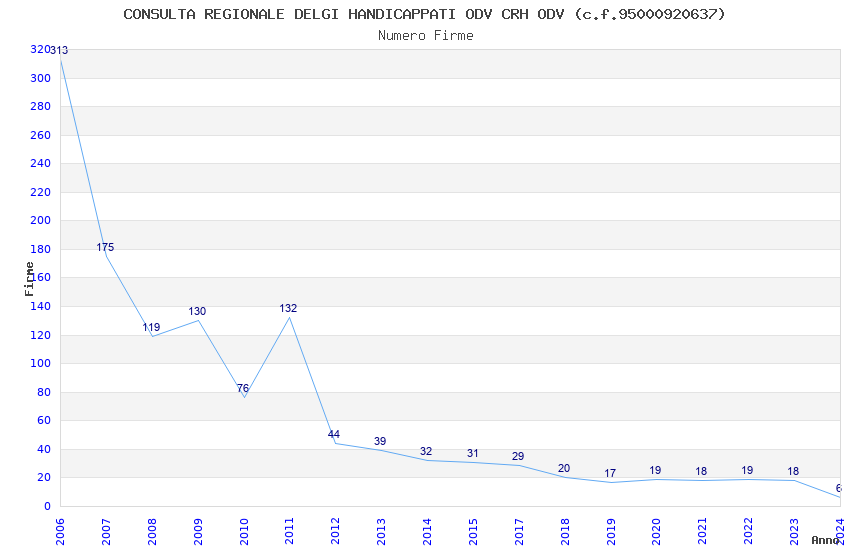Click the x-axis year 2022
The image size is (850, 550).
(748, 531)
